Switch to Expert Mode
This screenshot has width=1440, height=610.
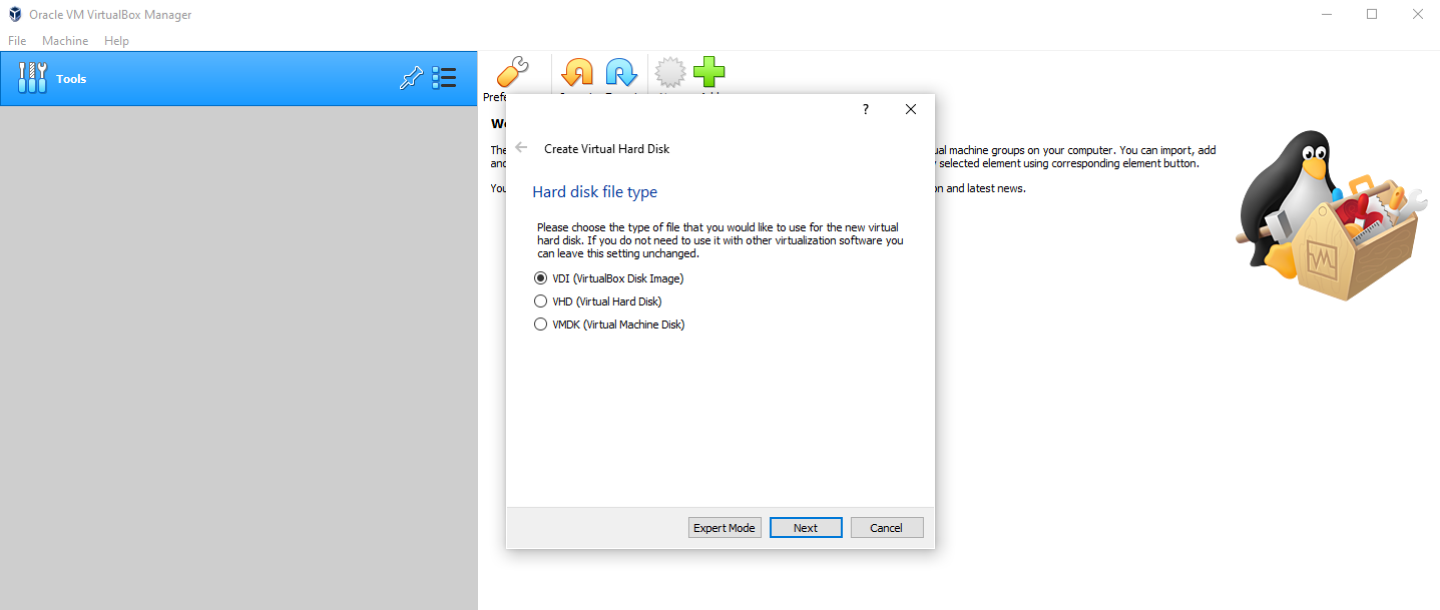pyautogui.click(x=725, y=527)
